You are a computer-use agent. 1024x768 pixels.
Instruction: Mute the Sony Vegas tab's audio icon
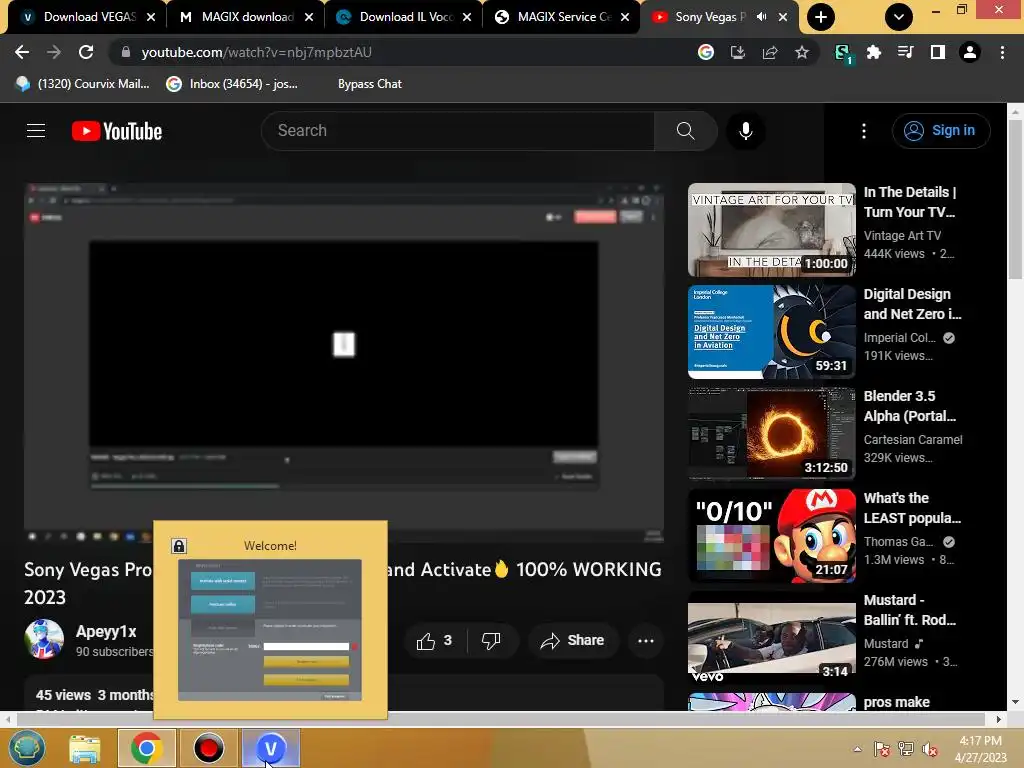(x=761, y=17)
